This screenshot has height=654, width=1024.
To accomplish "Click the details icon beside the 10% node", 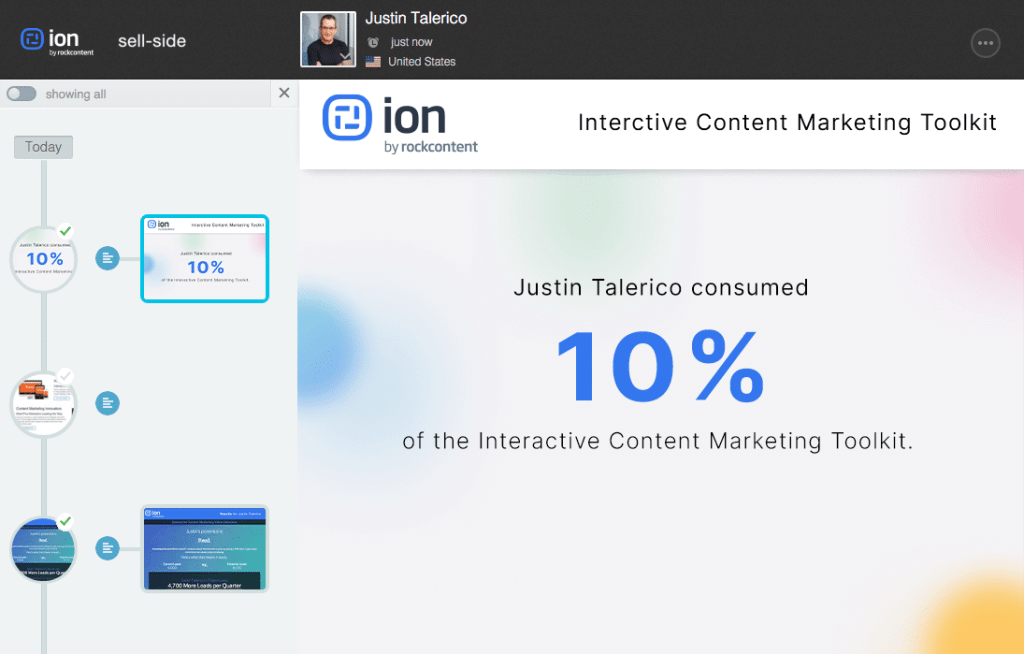I will (x=107, y=259).
